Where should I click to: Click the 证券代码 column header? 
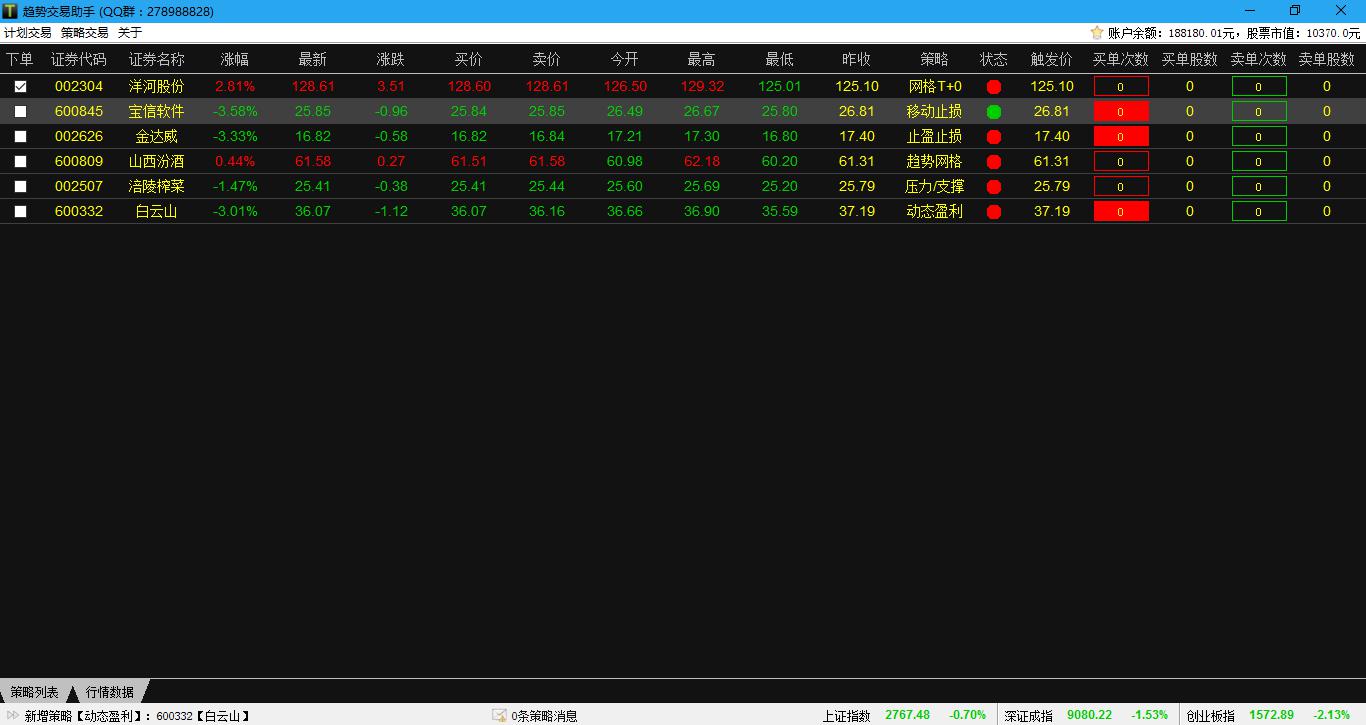(79, 60)
